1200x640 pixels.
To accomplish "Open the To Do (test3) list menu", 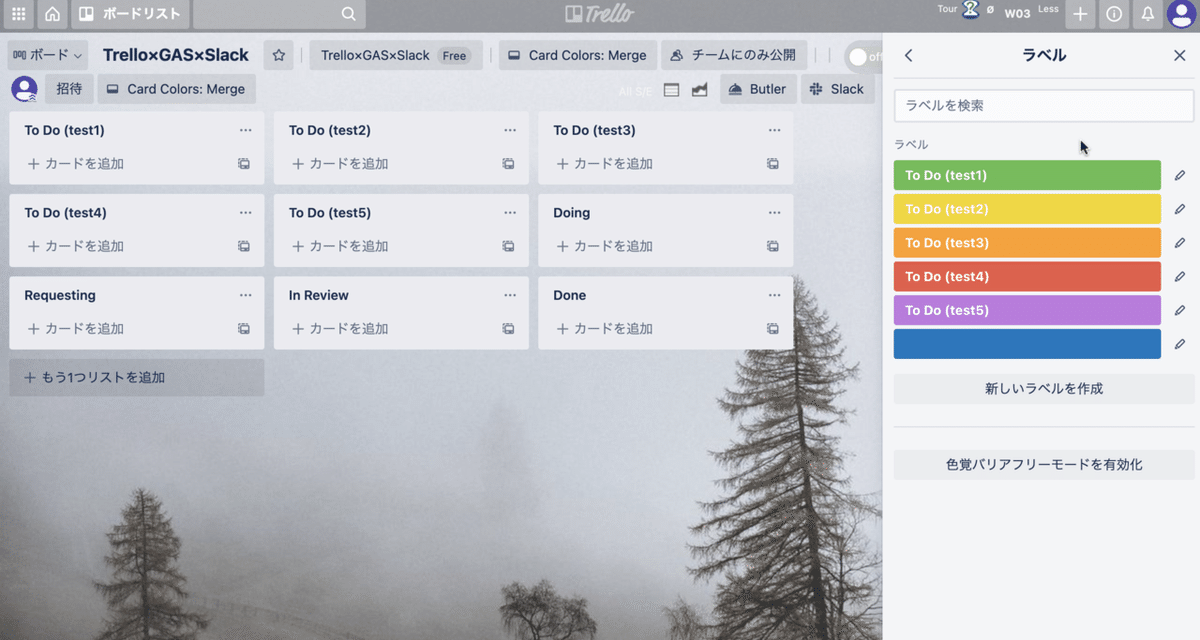I will pos(775,130).
